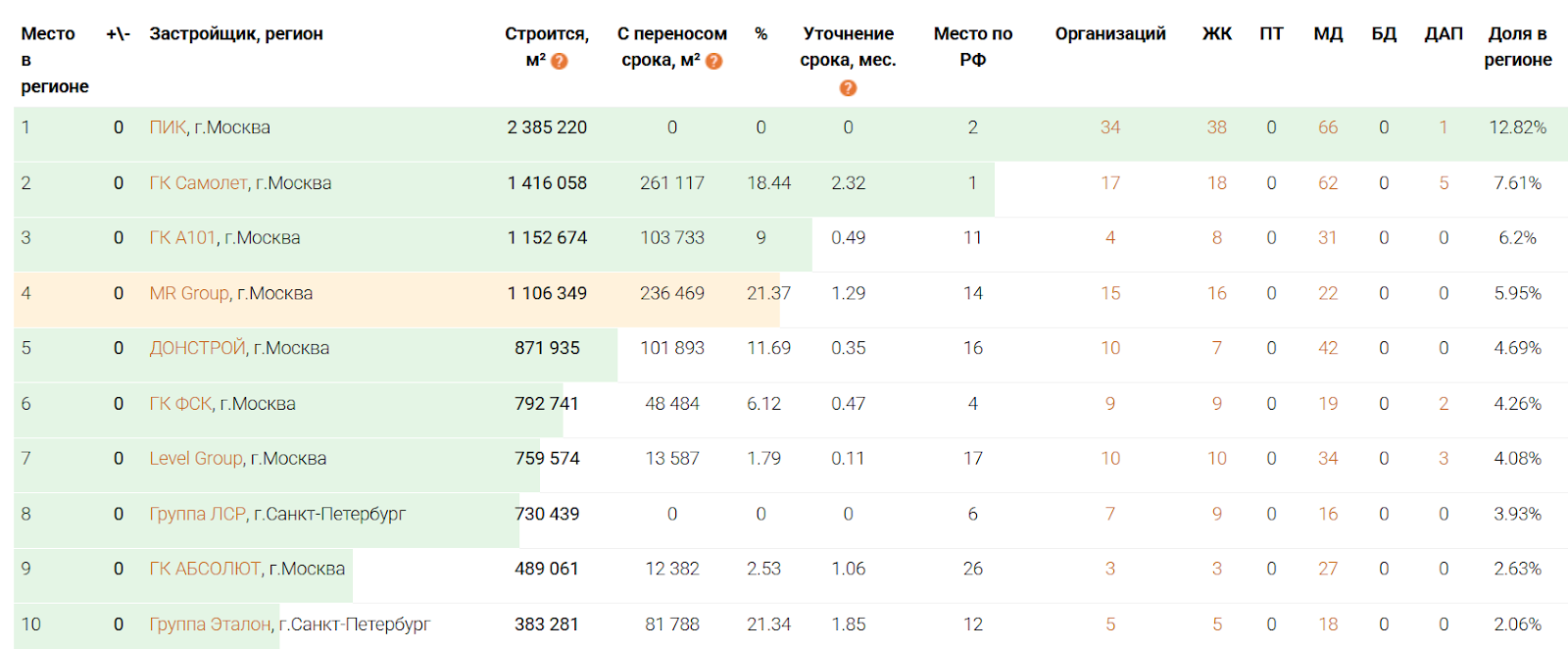Click help icon next to Строится, м²
The height and width of the screenshot is (649, 1568).
click(x=560, y=61)
